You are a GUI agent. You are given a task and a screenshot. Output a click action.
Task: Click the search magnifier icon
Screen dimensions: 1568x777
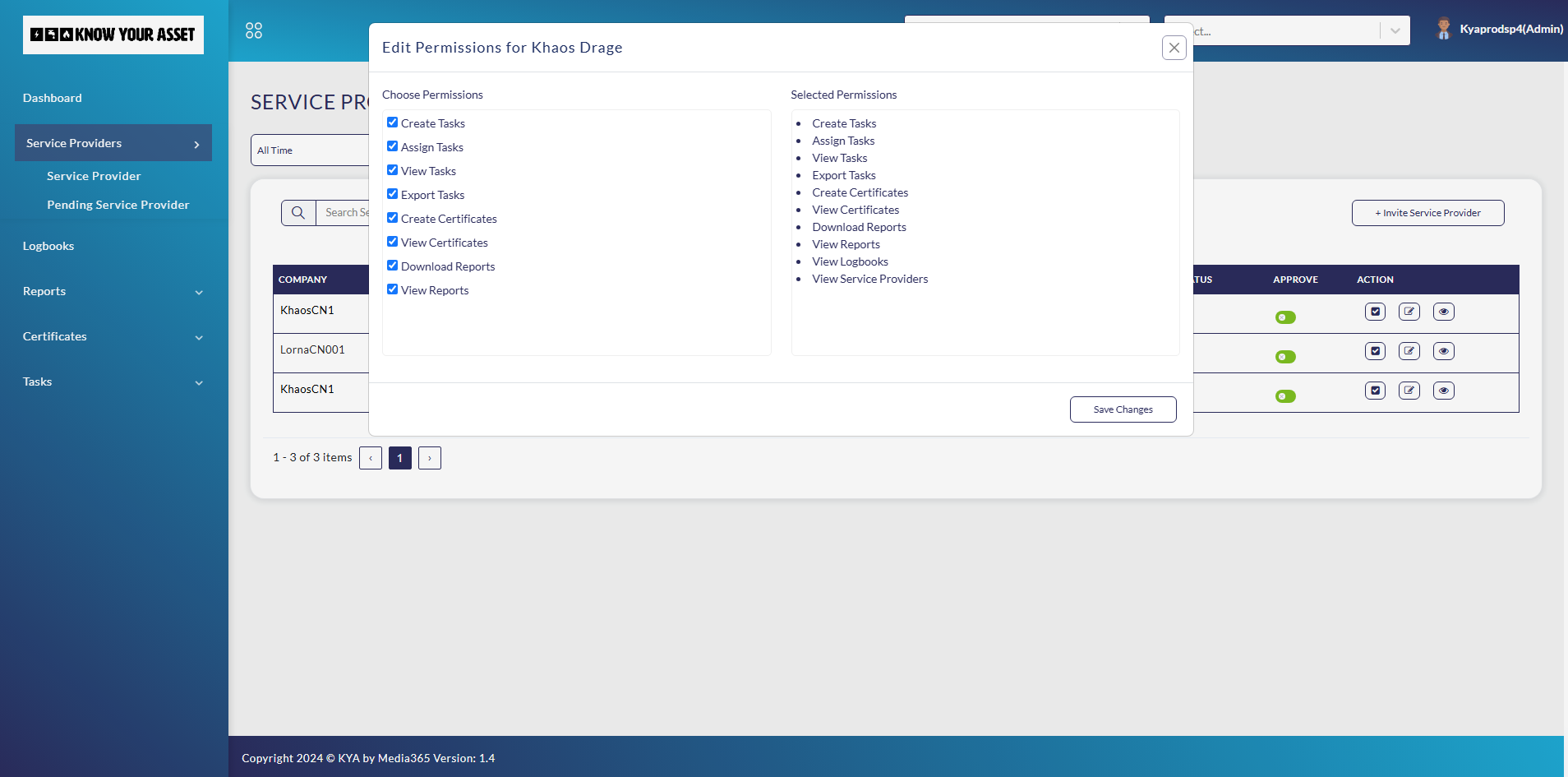(x=298, y=213)
